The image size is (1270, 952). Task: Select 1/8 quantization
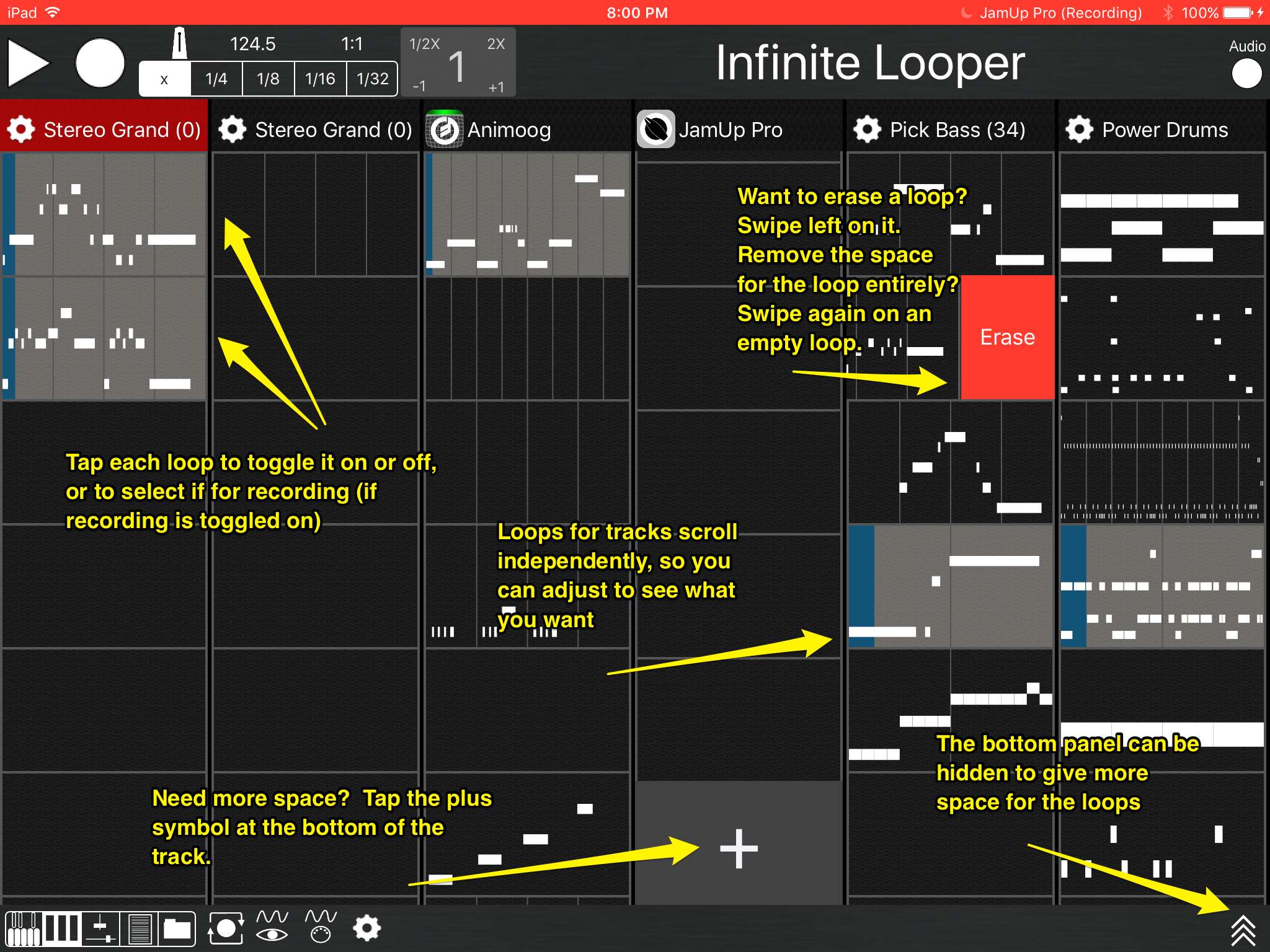(268, 79)
